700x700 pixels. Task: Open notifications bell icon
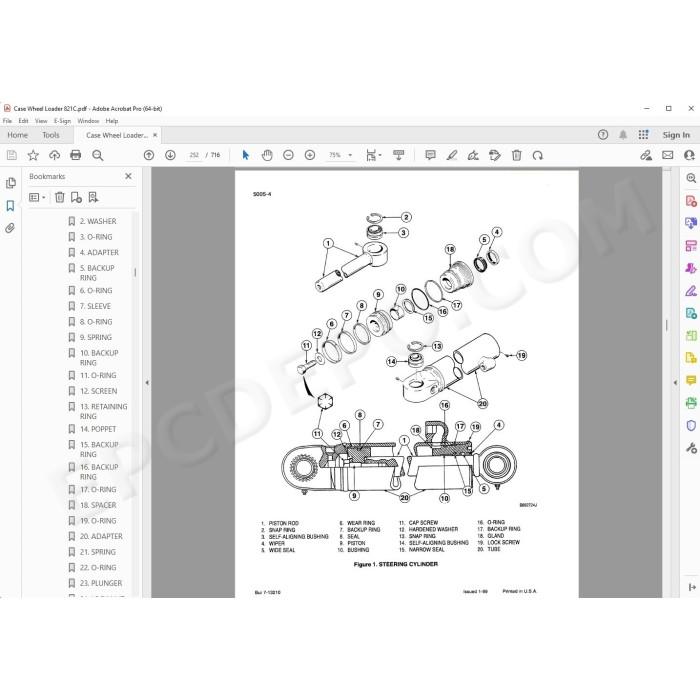click(x=623, y=135)
